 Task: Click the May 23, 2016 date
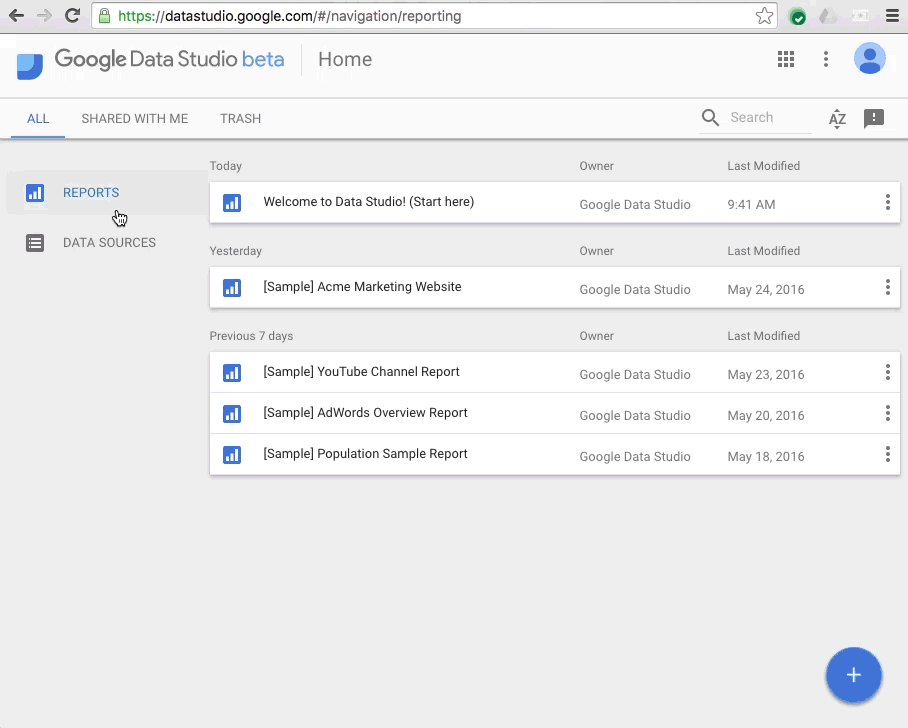point(766,375)
